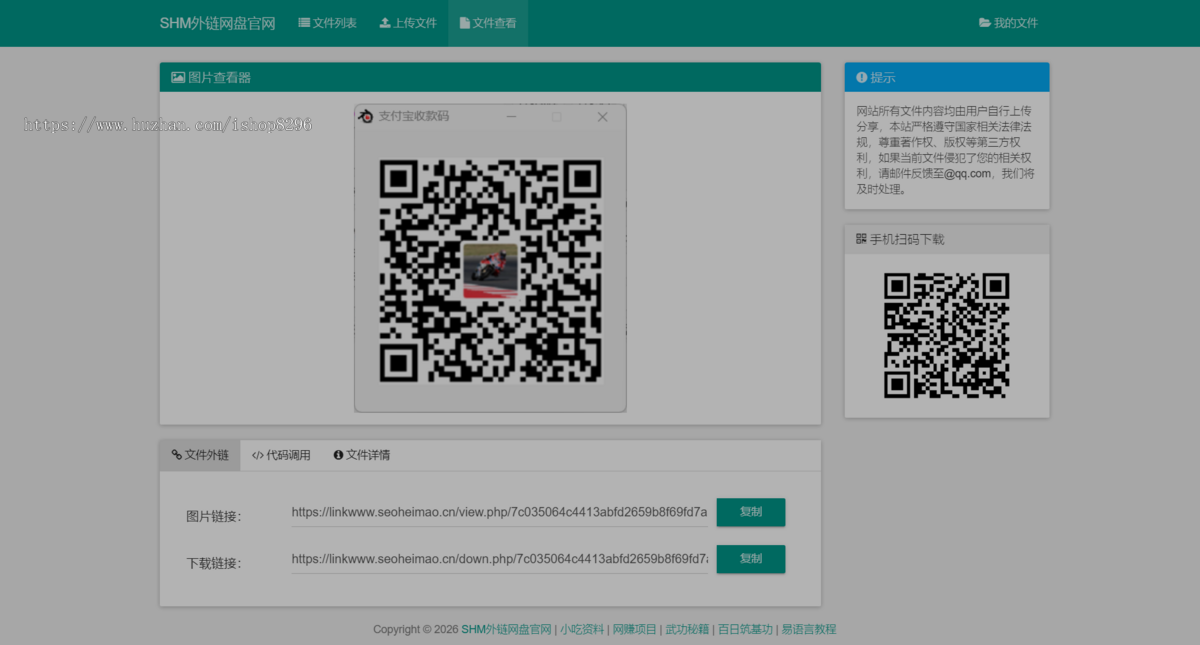Click the 支付宝收款码 QR code image preview
Image resolution: width=1200 pixels, height=645 pixels.
coord(490,258)
